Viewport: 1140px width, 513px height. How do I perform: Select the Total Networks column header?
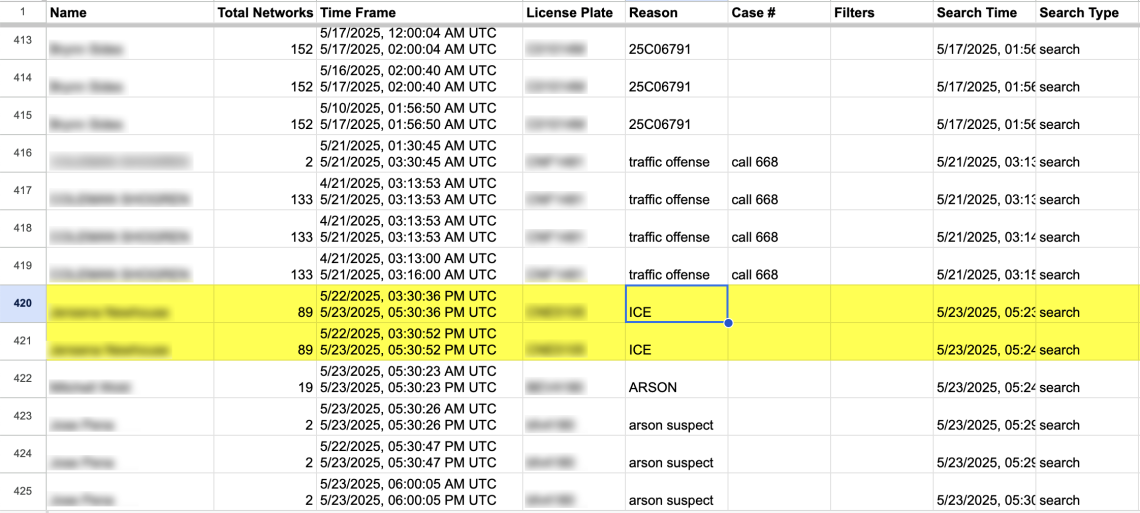265,13
